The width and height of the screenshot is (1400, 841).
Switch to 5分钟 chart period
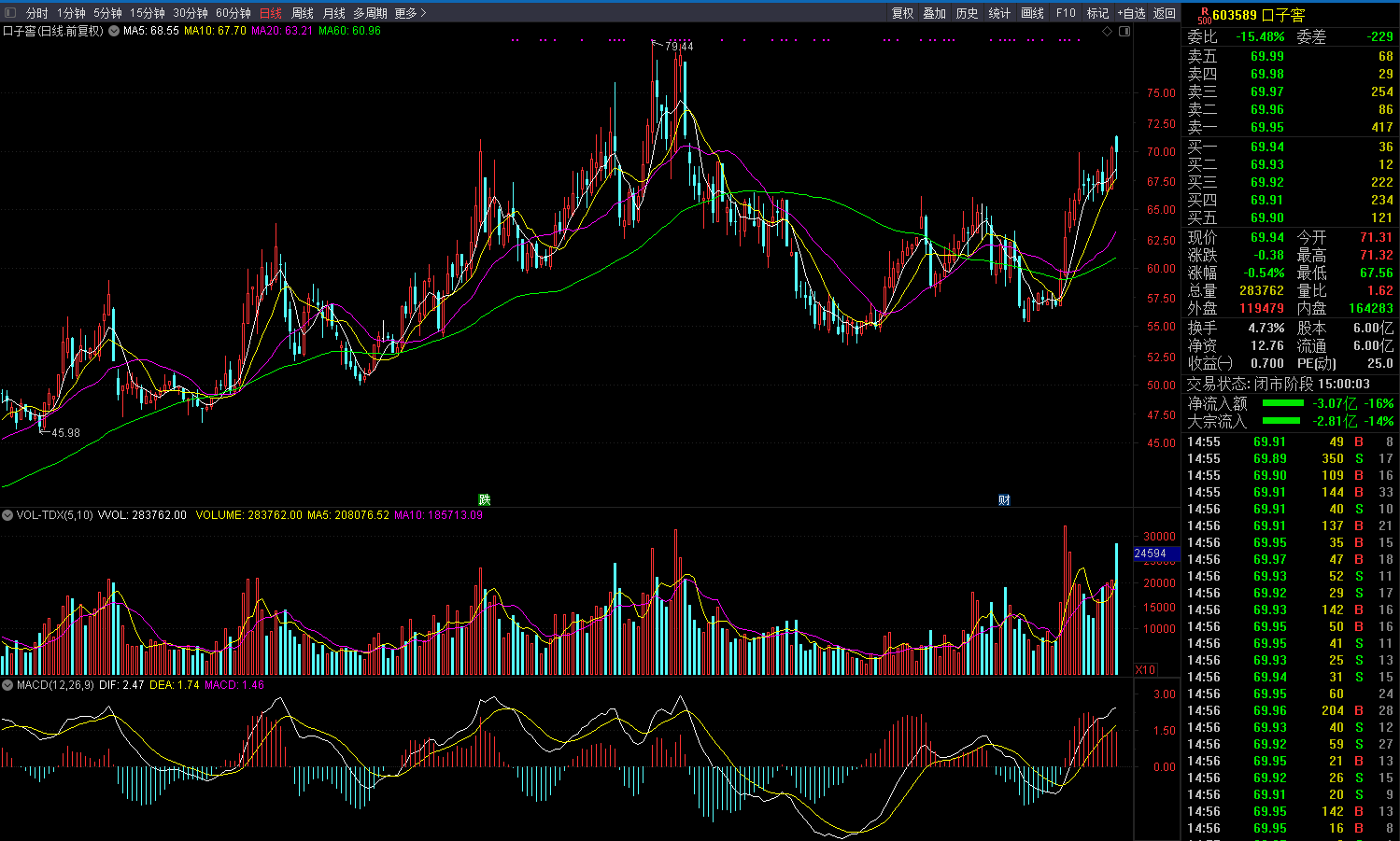(107, 13)
